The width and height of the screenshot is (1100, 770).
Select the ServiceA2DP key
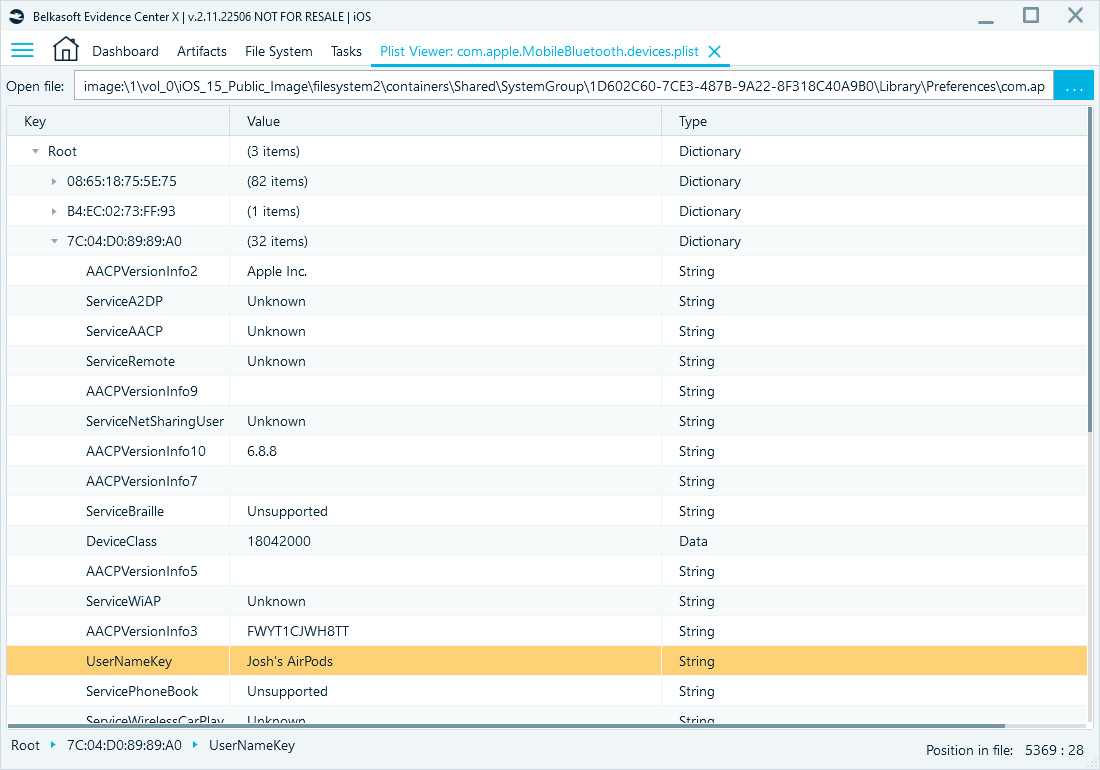pyautogui.click(x=124, y=302)
